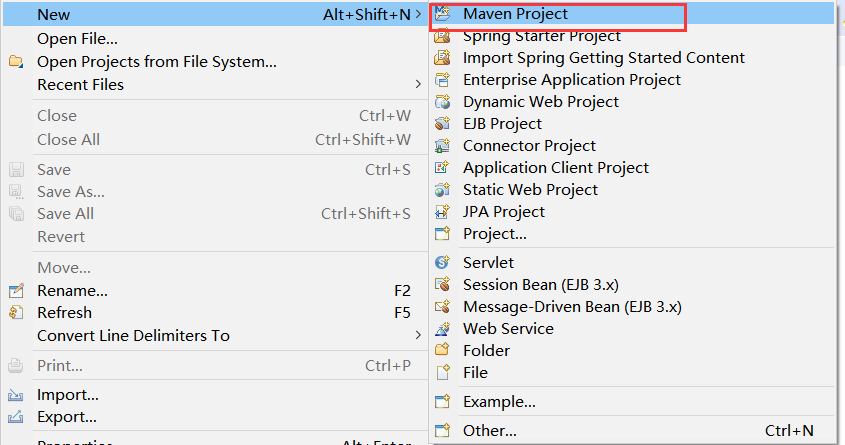Click the Enterprise Application Project icon

click(442, 80)
